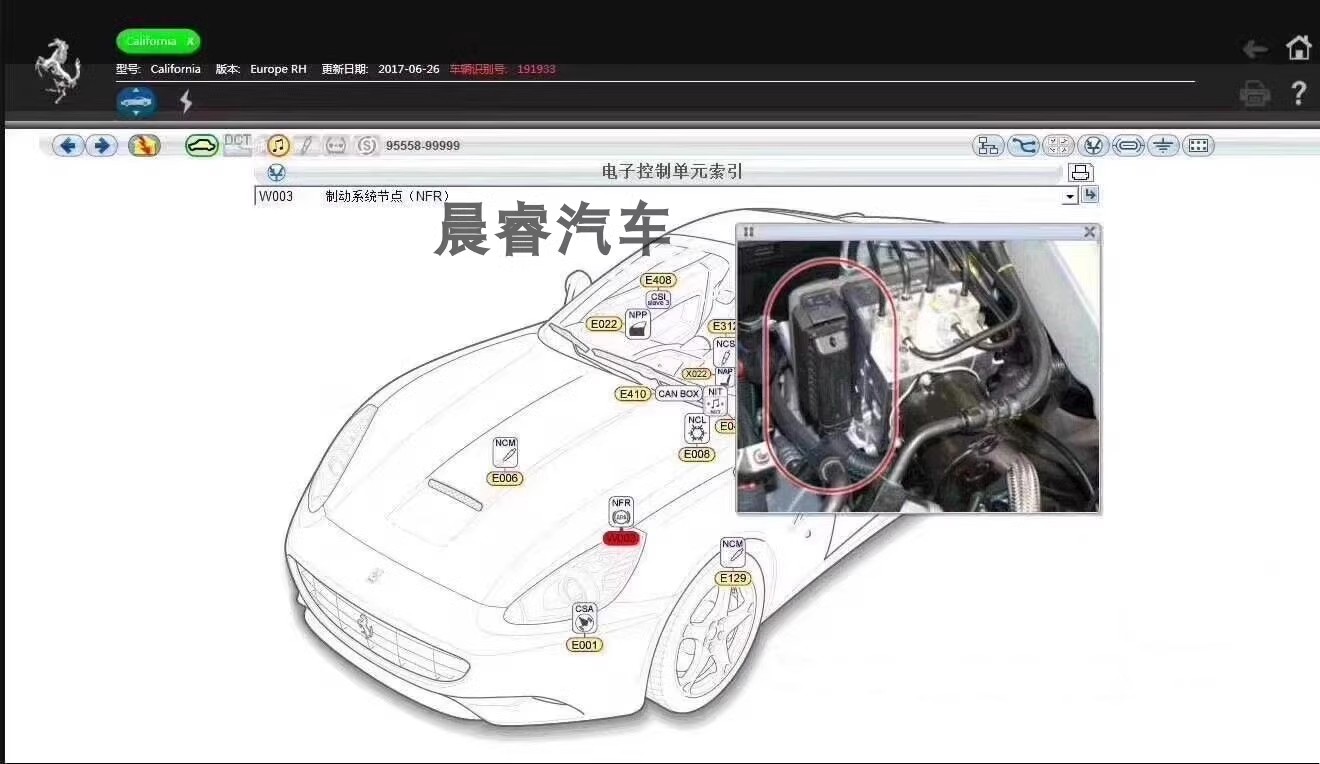Select the E129 label
This screenshot has height=764, width=1320.
pyautogui.click(x=733, y=578)
